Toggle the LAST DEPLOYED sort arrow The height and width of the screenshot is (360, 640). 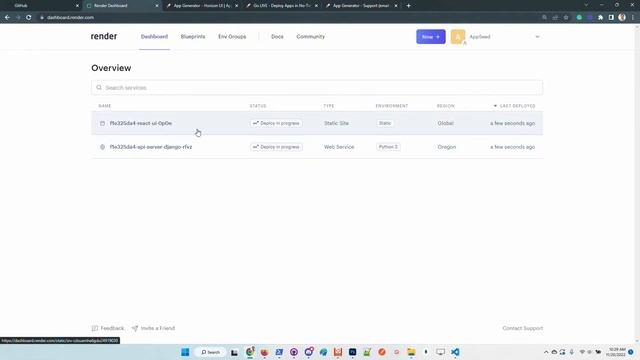[x=495, y=106]
